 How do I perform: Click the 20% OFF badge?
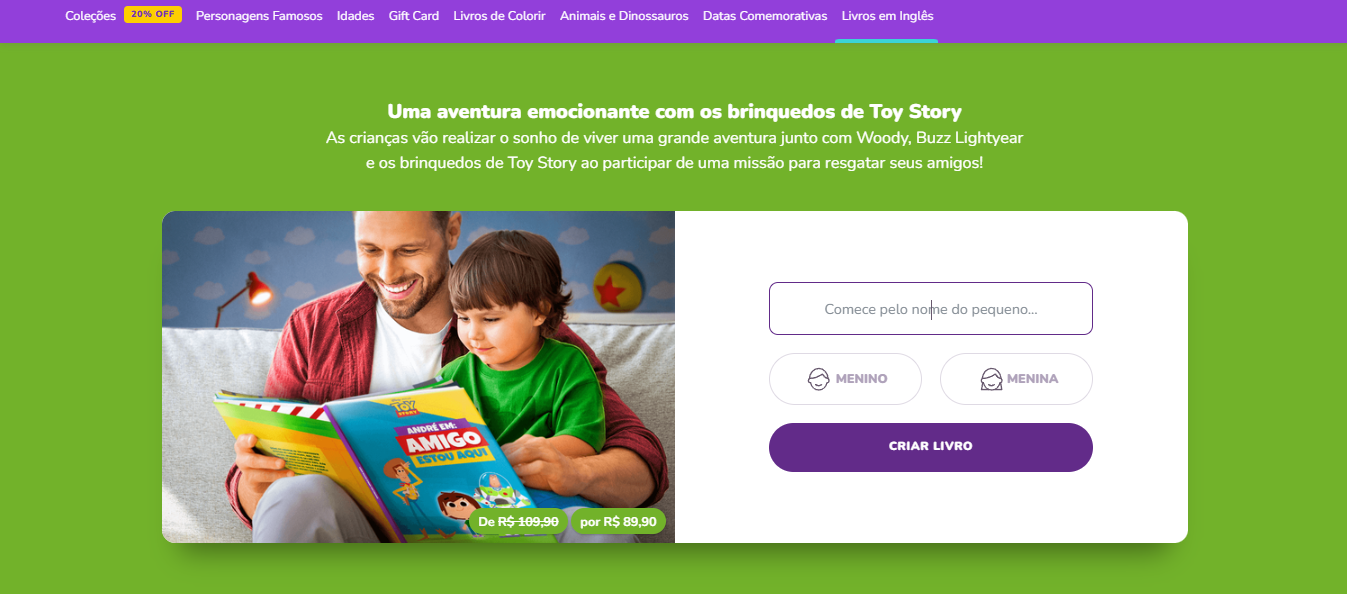pyautogui.click(x=153, y=15)
